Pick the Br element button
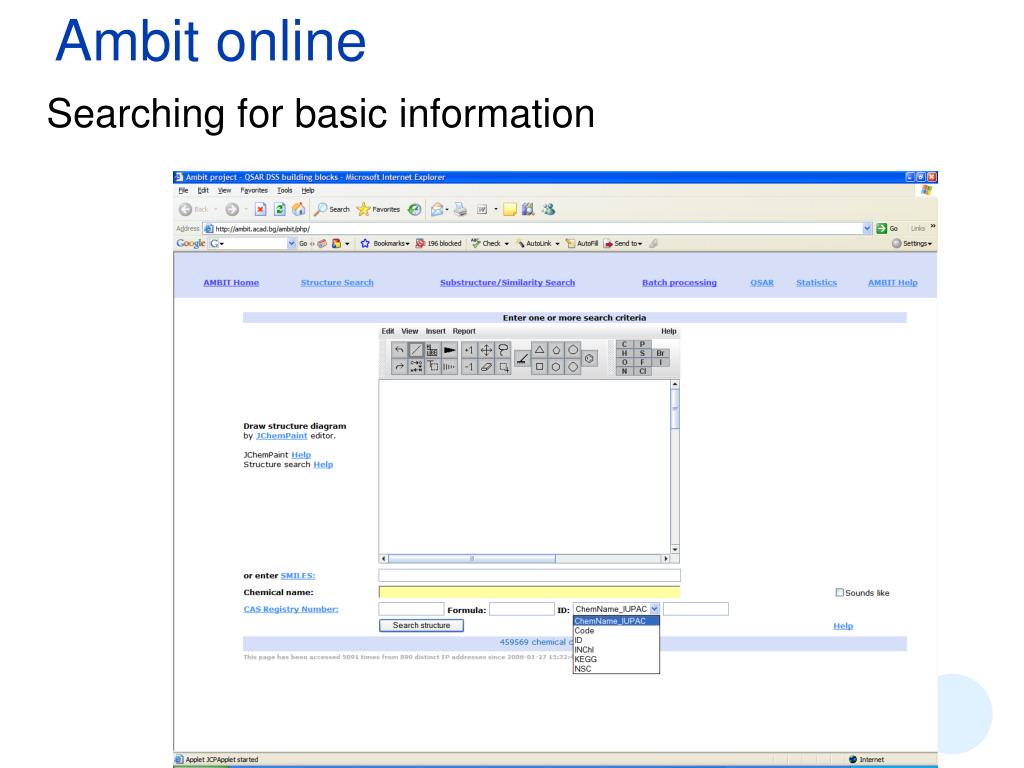Image resolution: width=1024 pixels, height=768 pixels. pyautogui.click(x=660, y=353)
